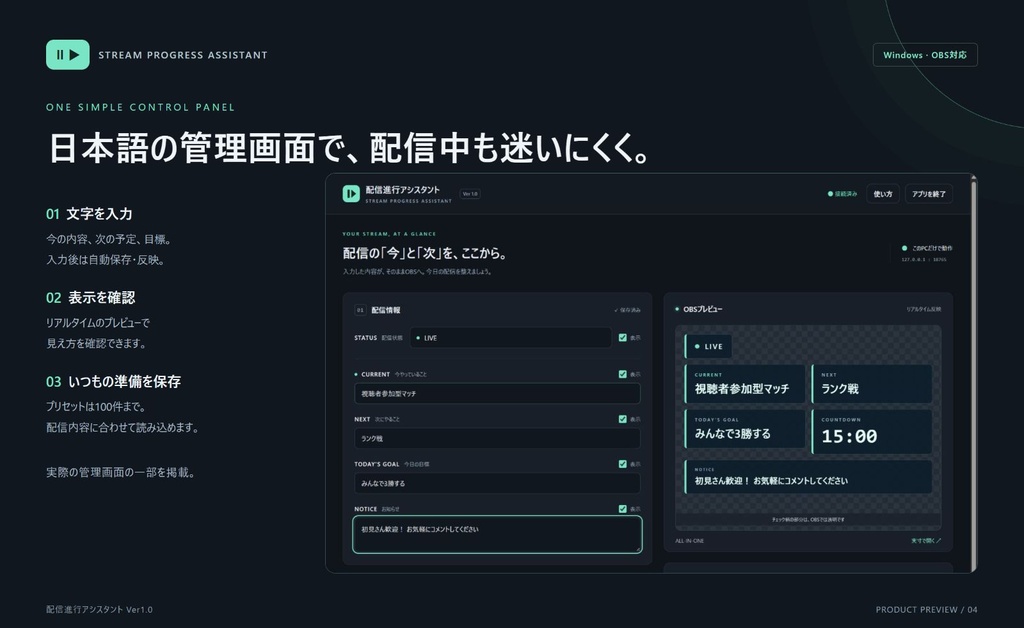Click the ALL-IN-ONE label under preview
The width and height of the screenshot is (1024, 628).
690,541
